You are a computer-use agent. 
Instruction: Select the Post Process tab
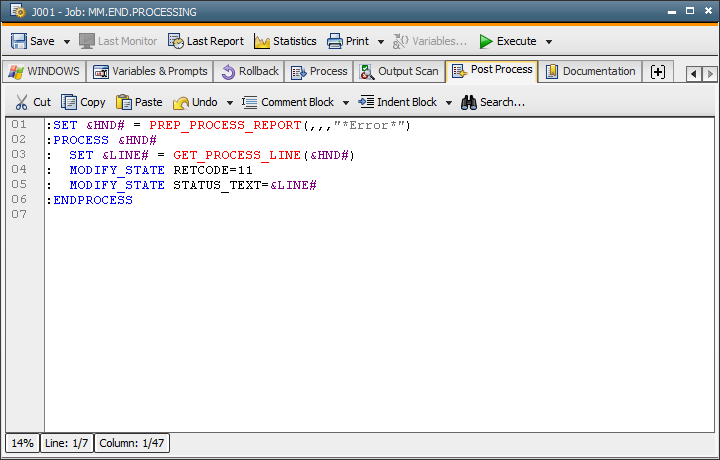[x=492, y=70]
